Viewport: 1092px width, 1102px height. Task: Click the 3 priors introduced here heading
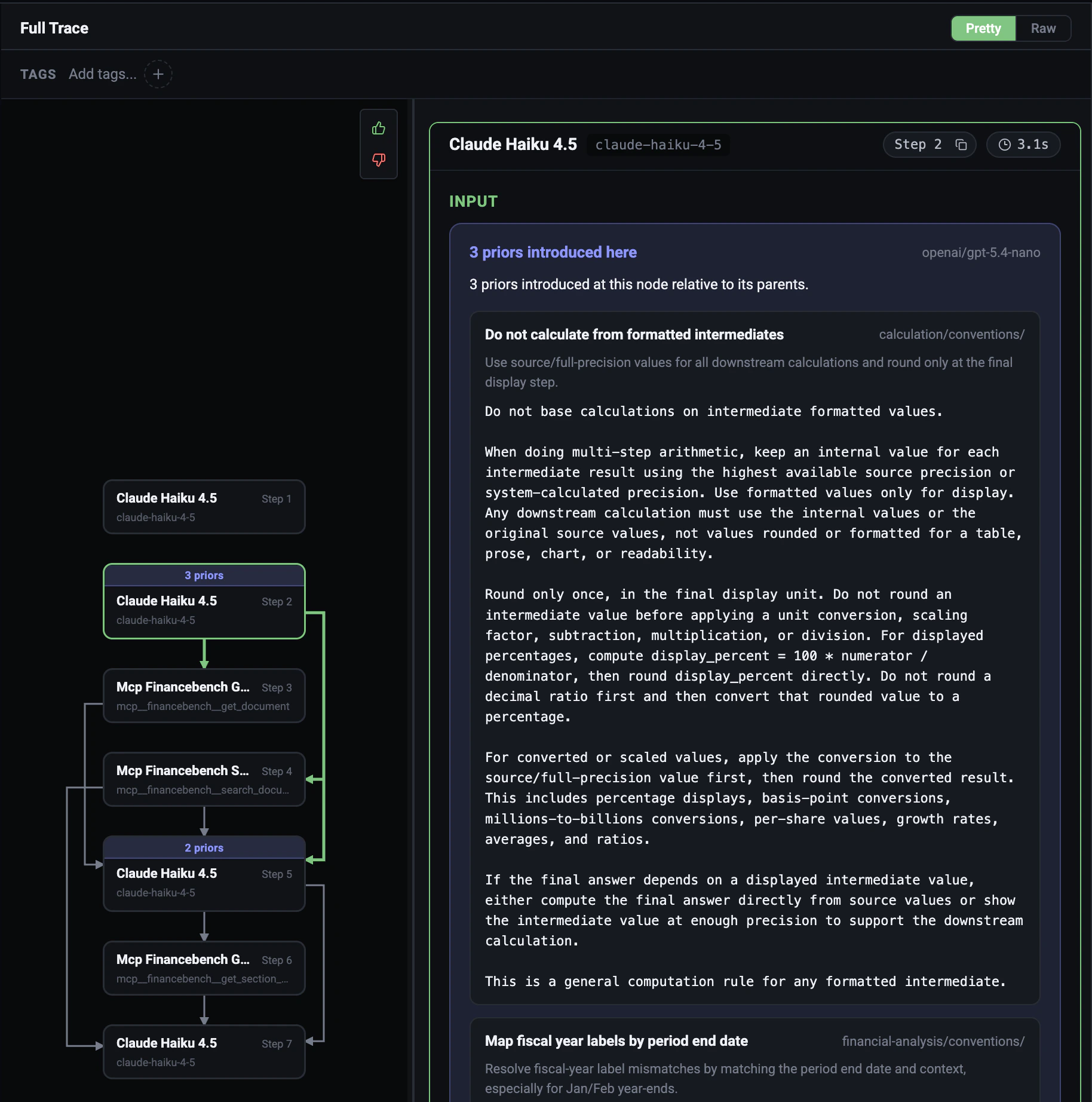[x=553, y=252]
